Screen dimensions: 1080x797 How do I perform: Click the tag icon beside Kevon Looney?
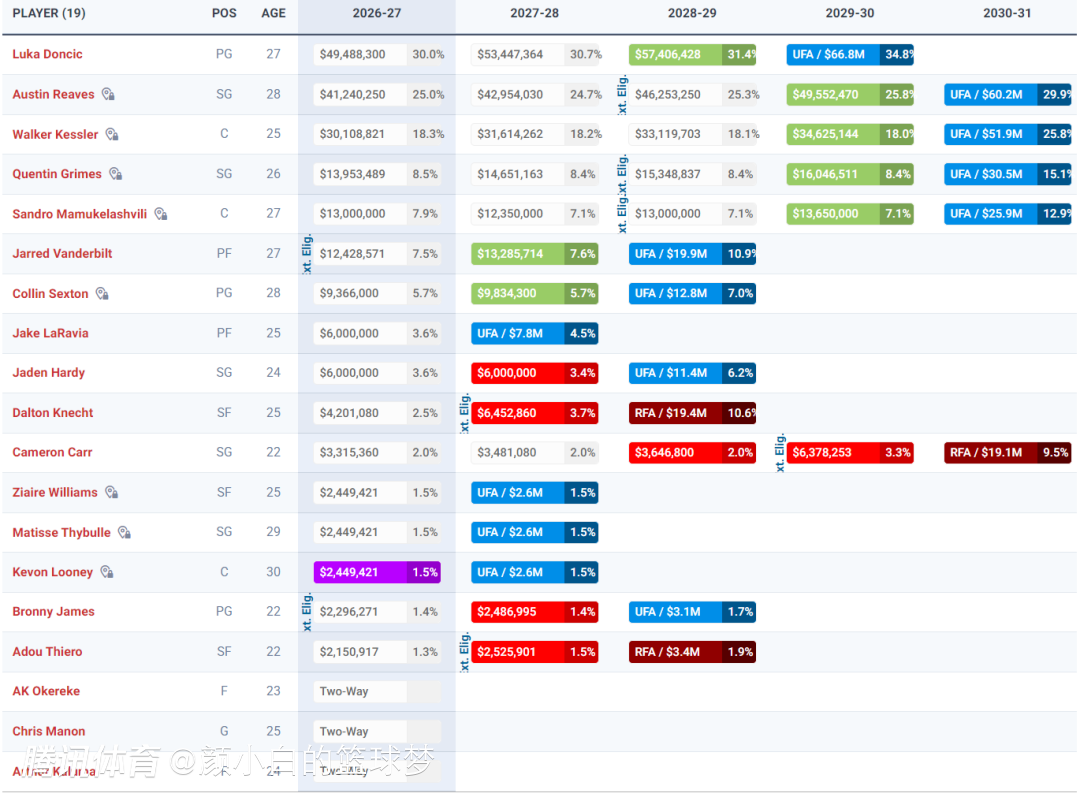[x=107, y=572]
